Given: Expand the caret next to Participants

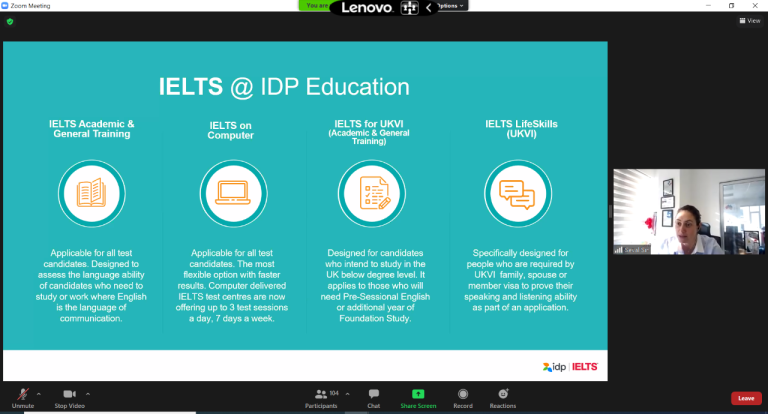Looking at the screenshot, I should pos(347,394).
